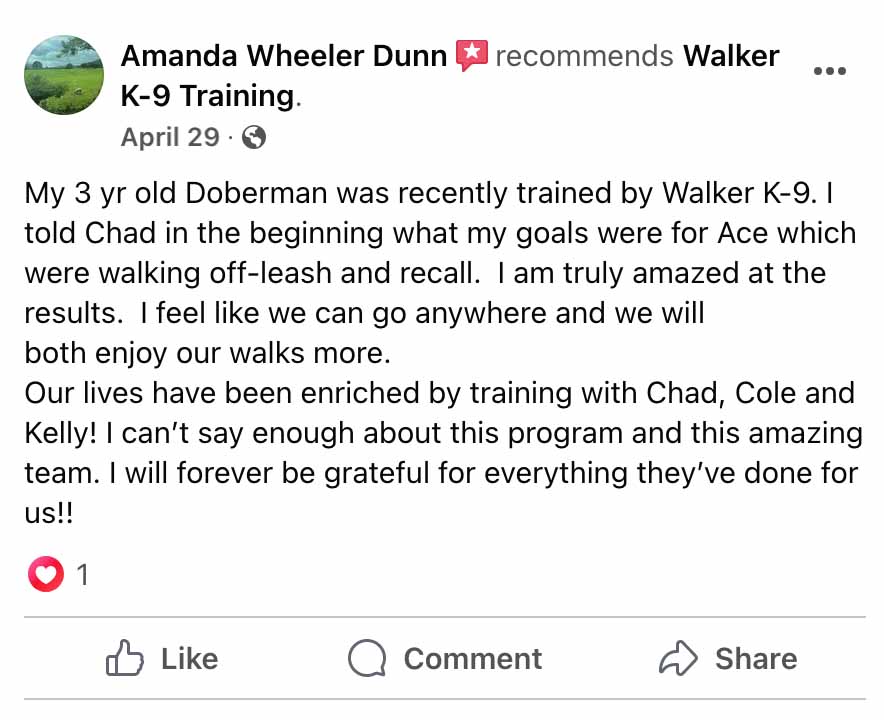Open the three-dot post options menu
Image resolution: width=884 pixels, height=720 pixels.
pos(830,71)
